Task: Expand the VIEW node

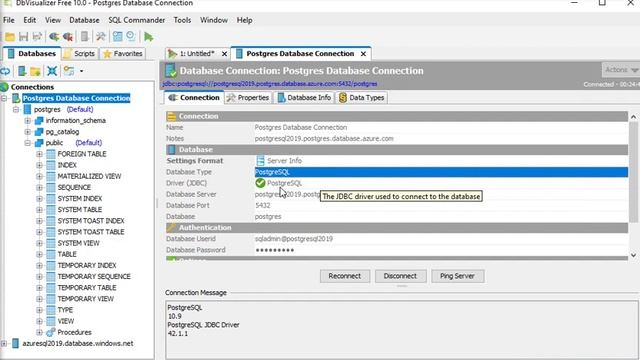Action: pos(39,321)
